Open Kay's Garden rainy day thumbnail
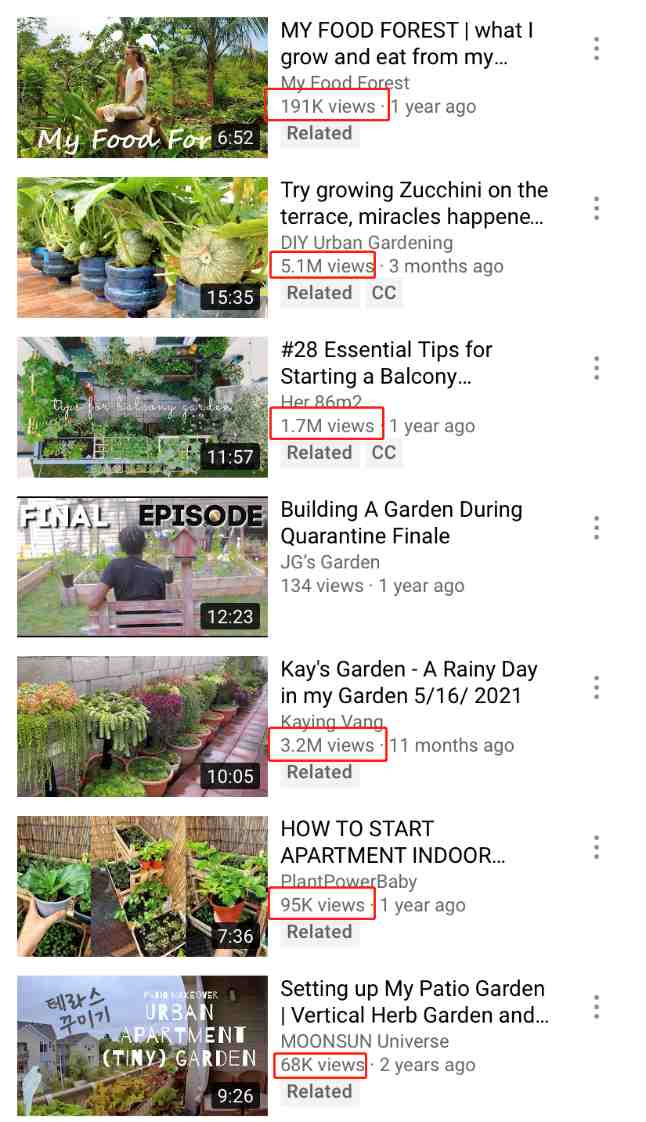 pyautogui.click(x=142, y=726)
